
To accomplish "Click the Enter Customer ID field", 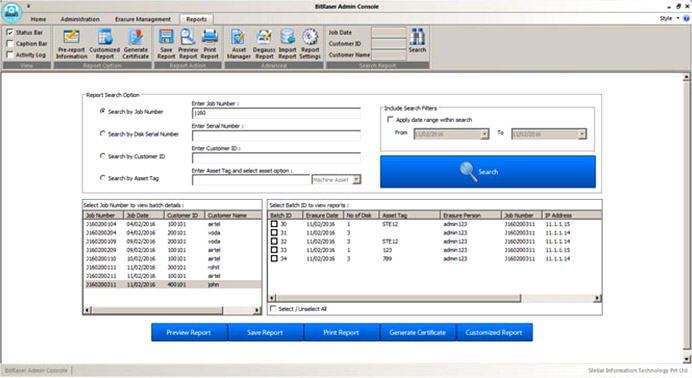I will pos(276,157).
